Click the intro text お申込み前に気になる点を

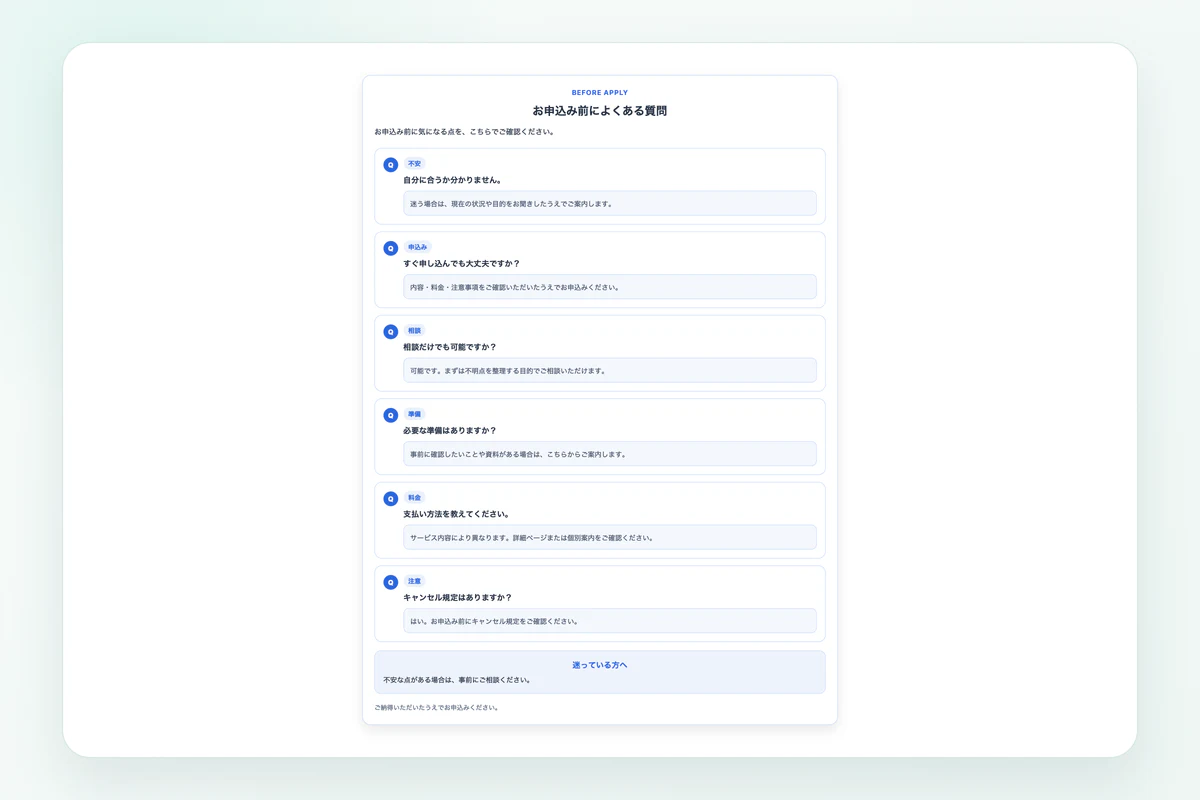point(464,131)
